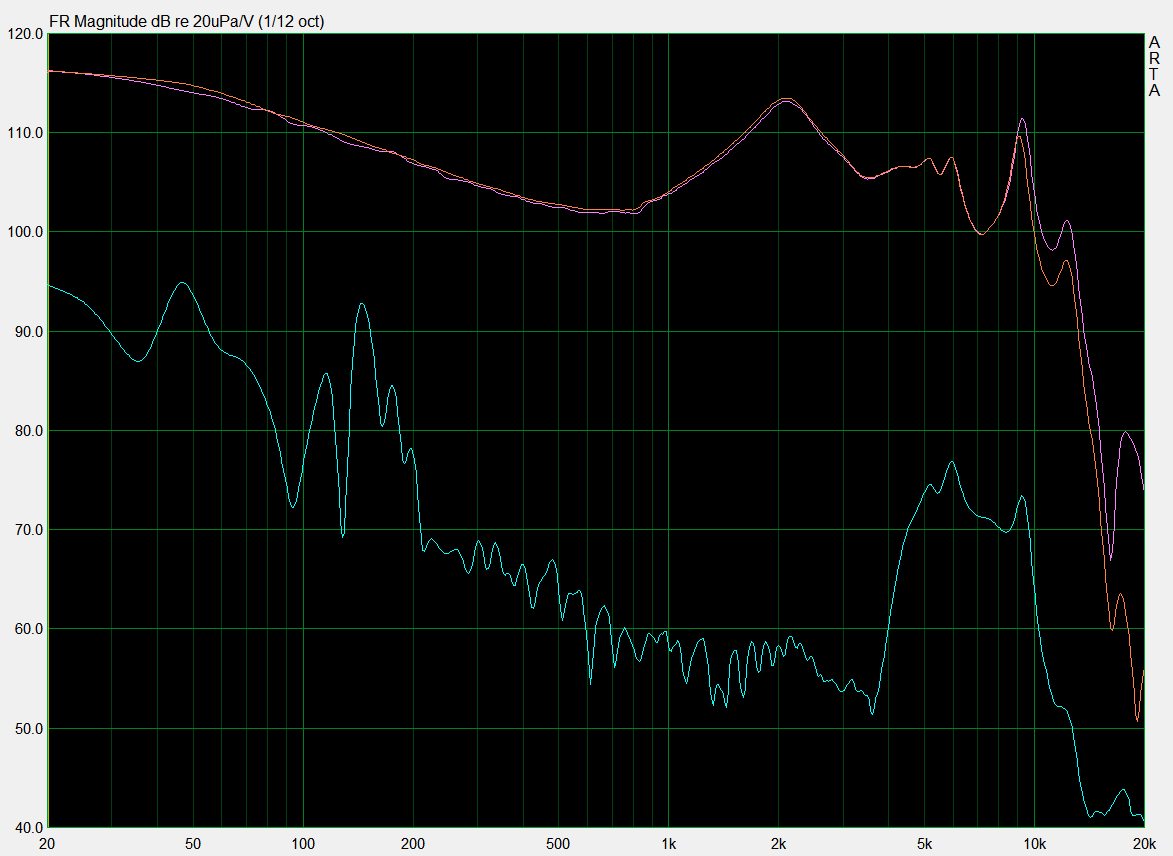Select the 110.0 dB vertical axis label

(x=25, y=133)
